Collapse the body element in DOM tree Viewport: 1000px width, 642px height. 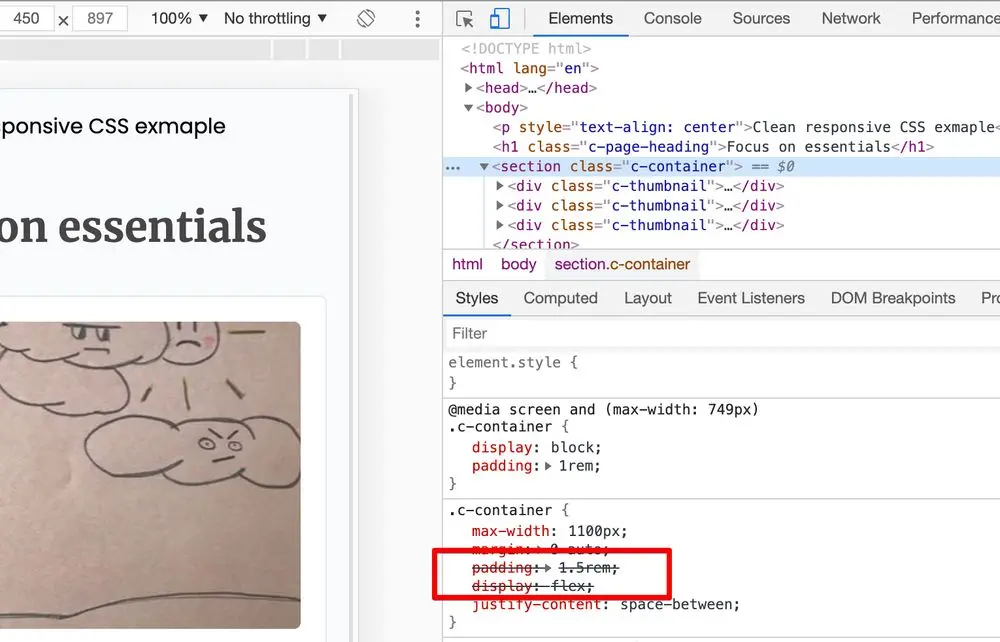coord(469,107)
